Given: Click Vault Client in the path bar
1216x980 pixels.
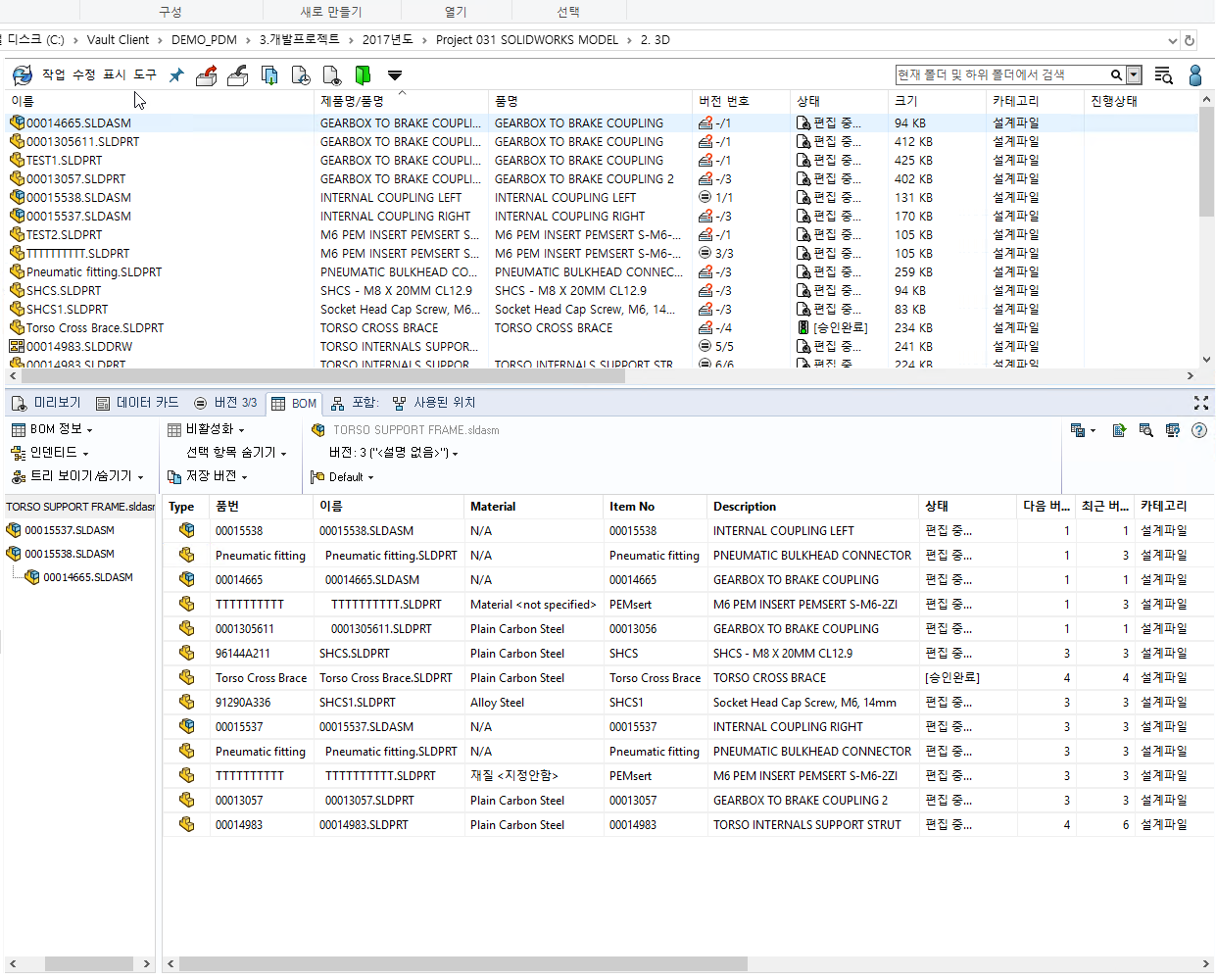Looking at the screenshot, I should (118, 40).
